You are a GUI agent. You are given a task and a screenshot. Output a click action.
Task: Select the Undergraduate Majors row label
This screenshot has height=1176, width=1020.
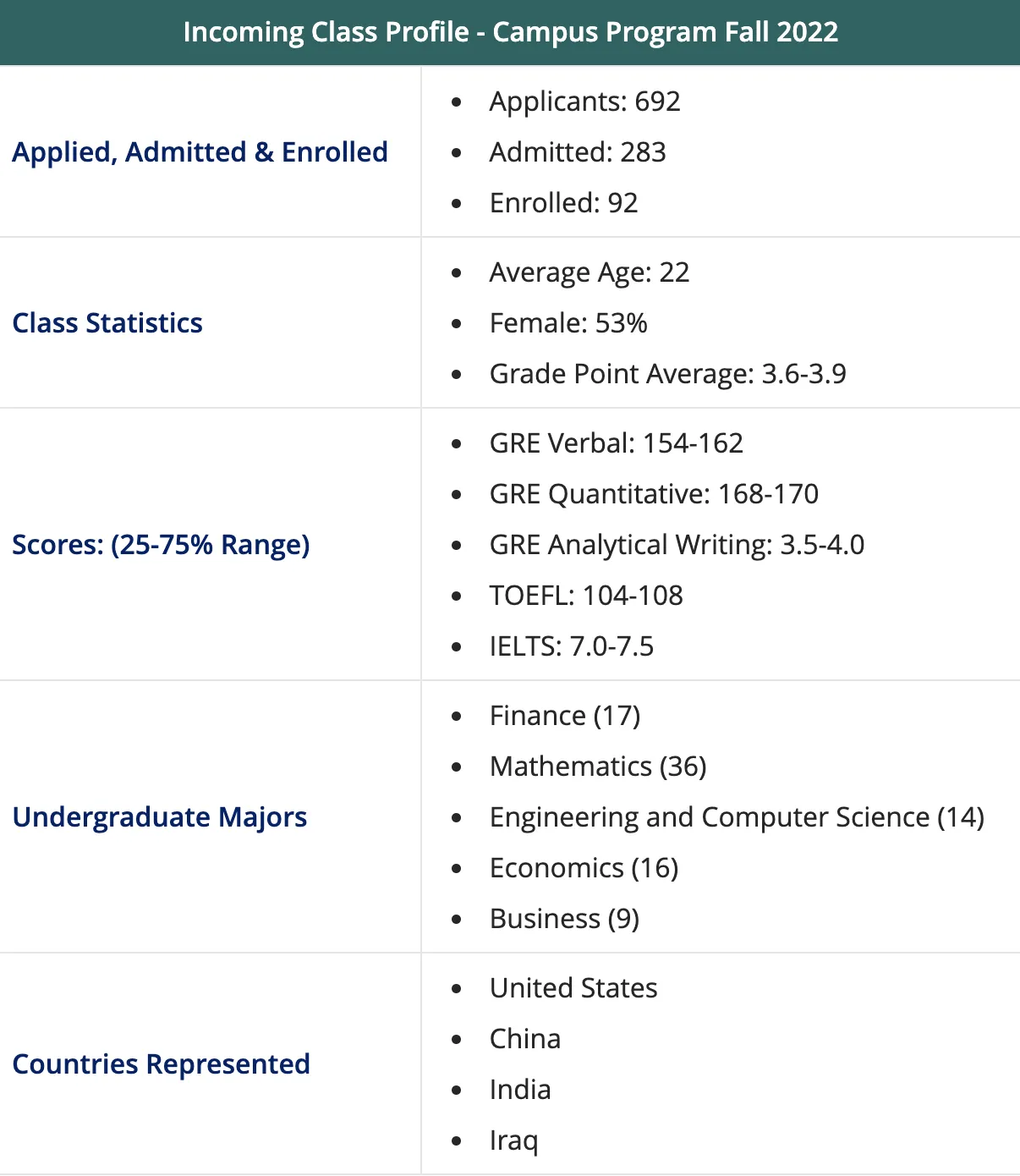pos(160,817)
